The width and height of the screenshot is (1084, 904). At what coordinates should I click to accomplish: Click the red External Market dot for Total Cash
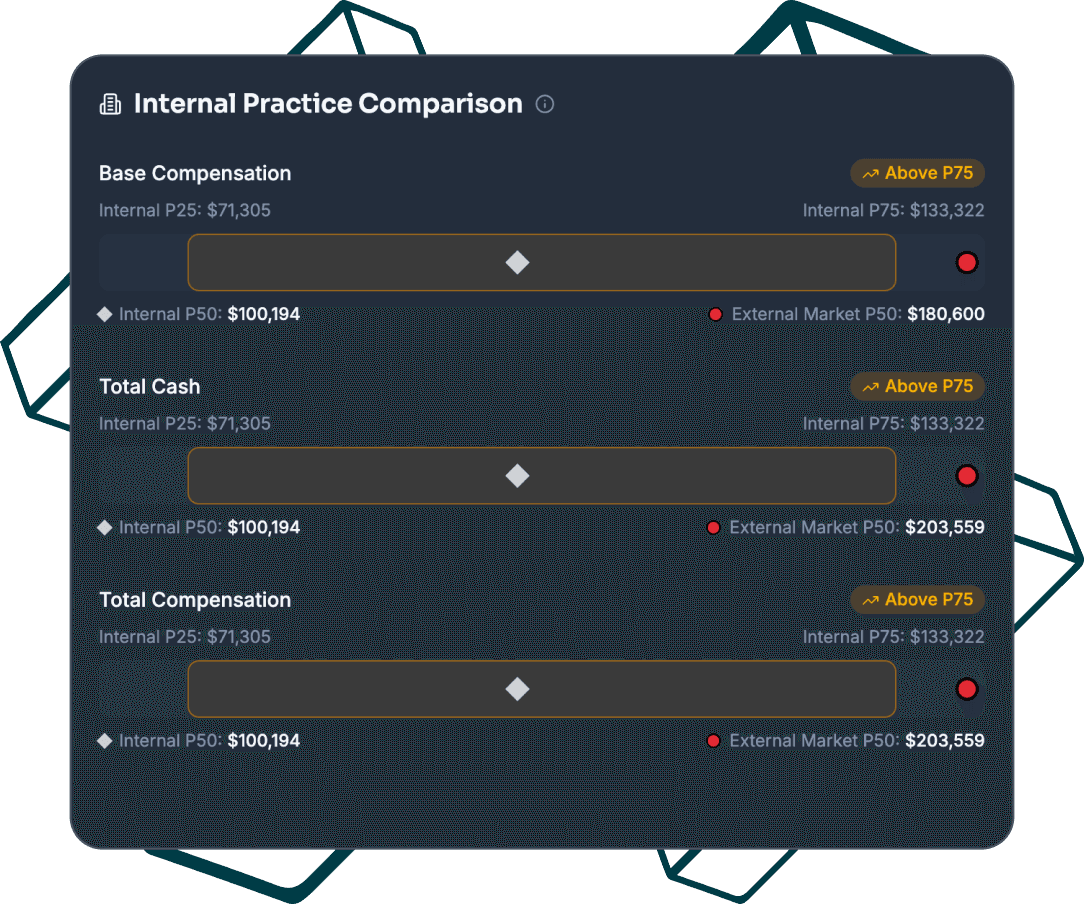(x=966, y=475)
